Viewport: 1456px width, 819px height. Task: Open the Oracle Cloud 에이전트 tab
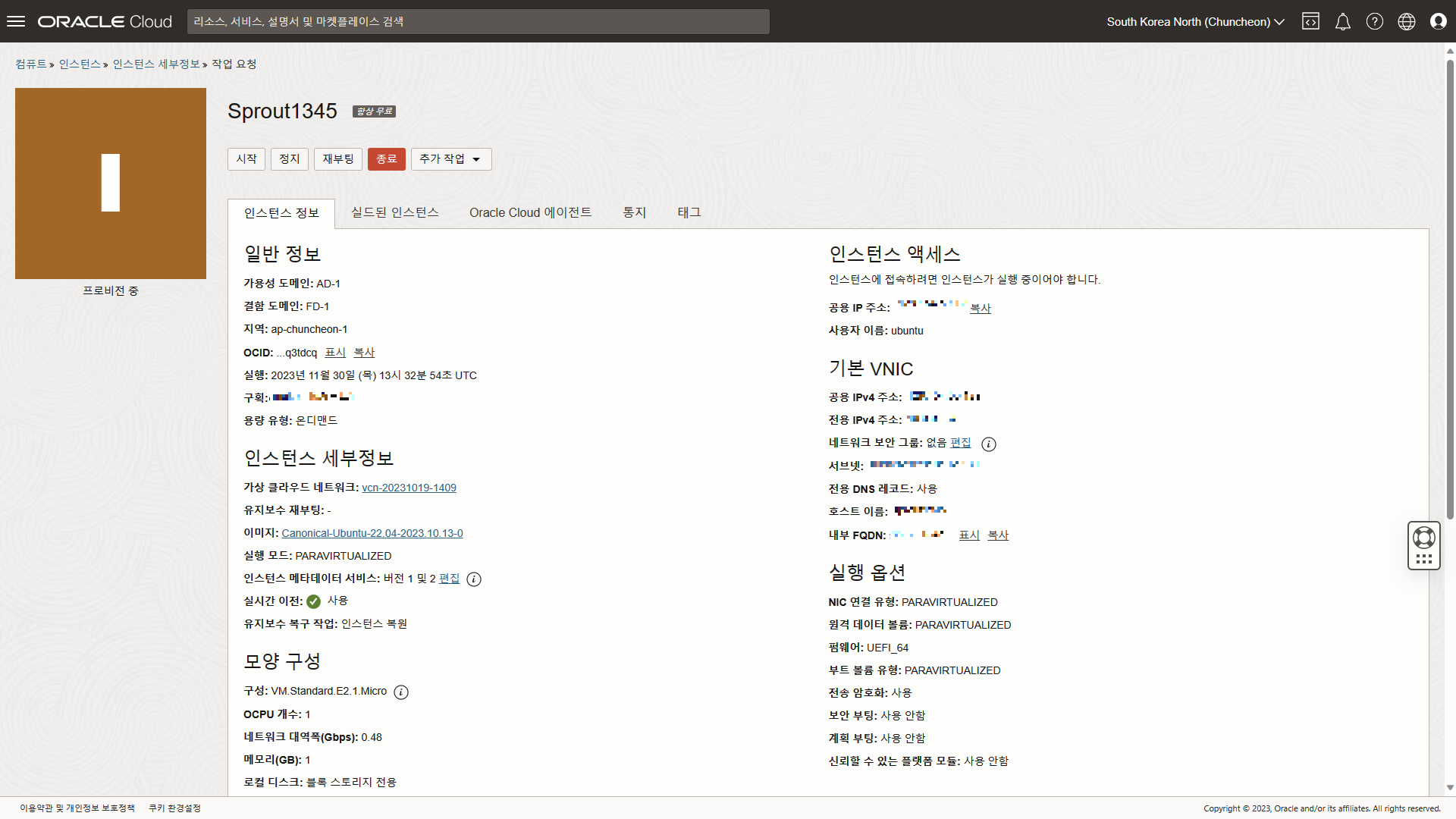(x=530, y=212)
